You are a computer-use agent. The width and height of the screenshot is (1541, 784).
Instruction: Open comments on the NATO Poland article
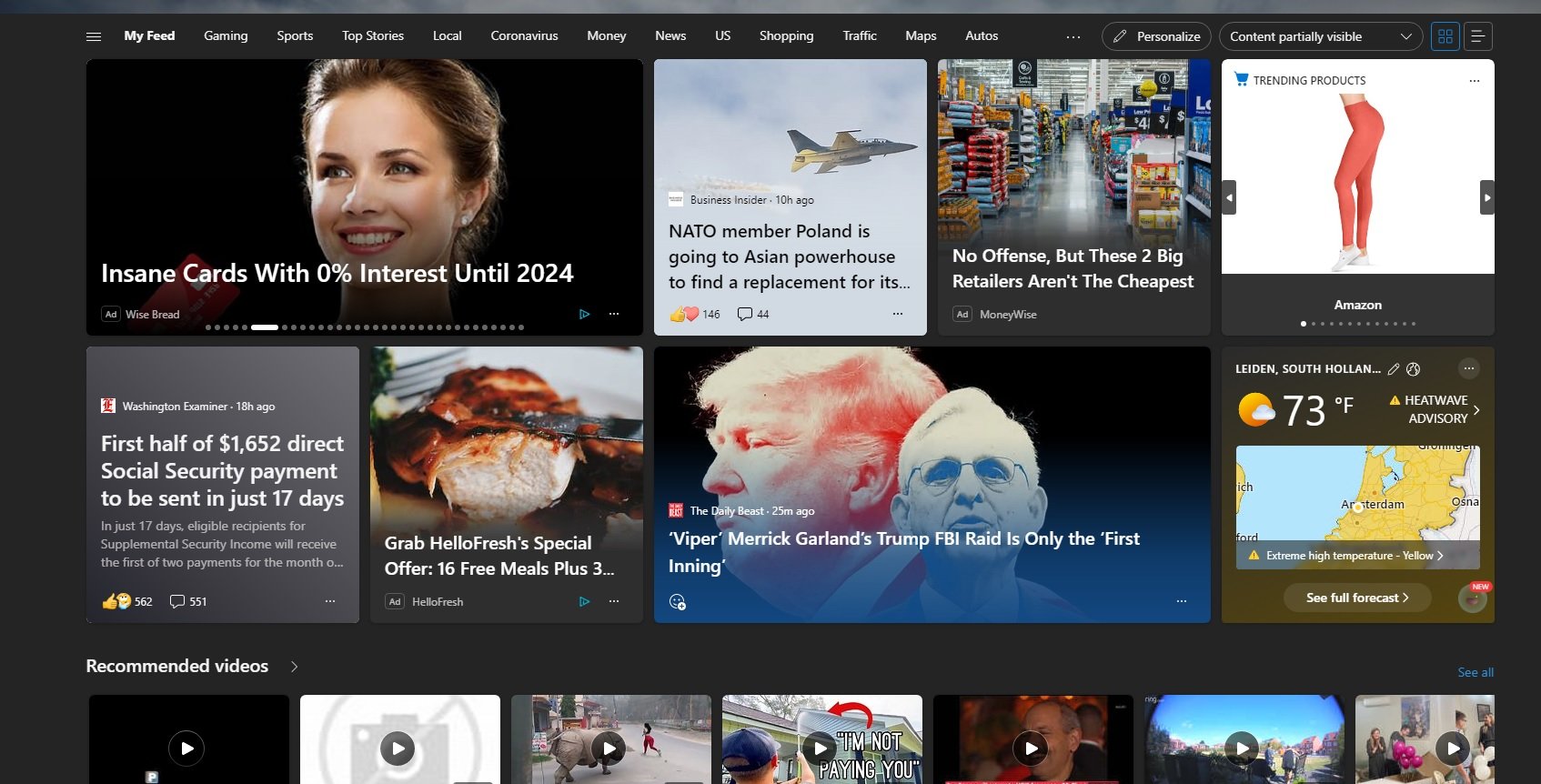coord(752,314)
